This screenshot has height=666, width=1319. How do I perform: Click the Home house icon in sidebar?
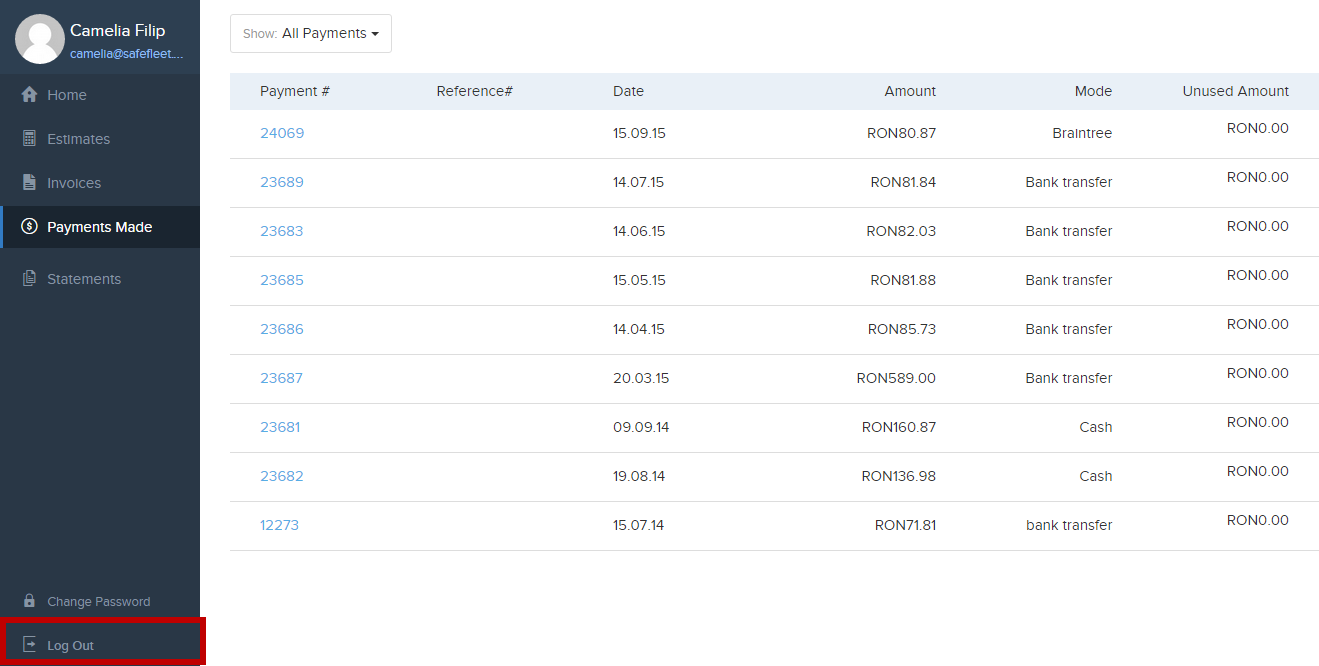29,95
